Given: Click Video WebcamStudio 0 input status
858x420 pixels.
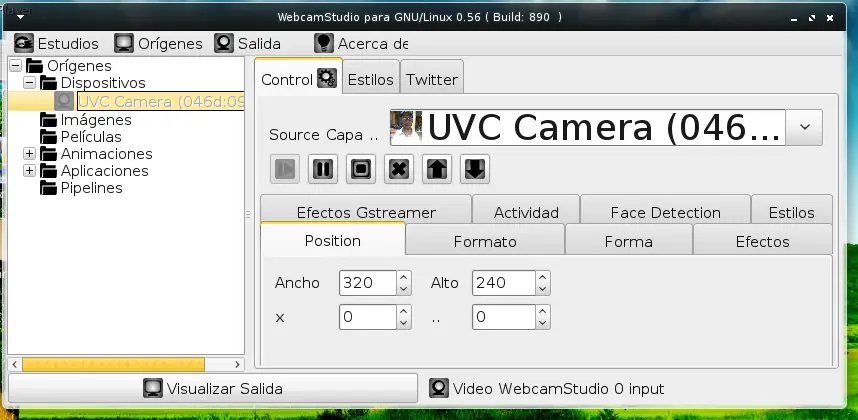Looking at the screenshot, I should tap(558, 389).
